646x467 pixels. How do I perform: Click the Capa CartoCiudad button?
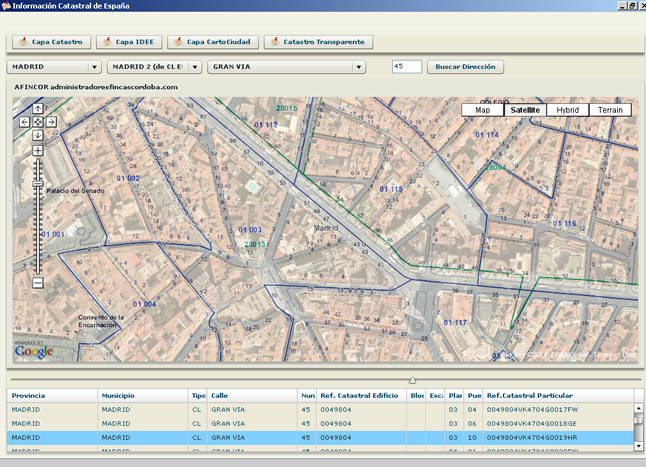(x=213, y=42)
